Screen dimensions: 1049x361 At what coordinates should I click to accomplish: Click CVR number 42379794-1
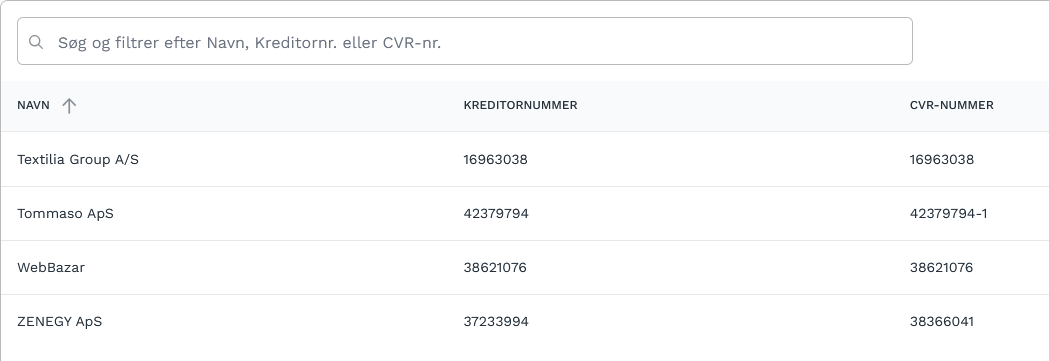tap(949, 214)
